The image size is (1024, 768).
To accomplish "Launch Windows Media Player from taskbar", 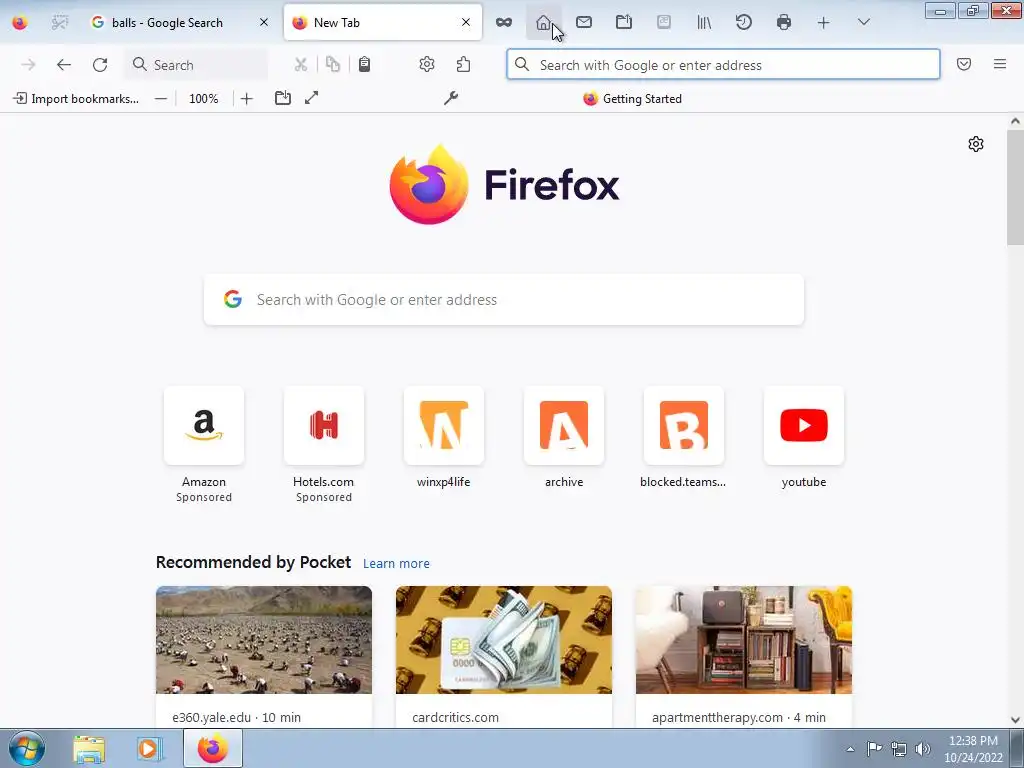I will (x=148, y=749).
